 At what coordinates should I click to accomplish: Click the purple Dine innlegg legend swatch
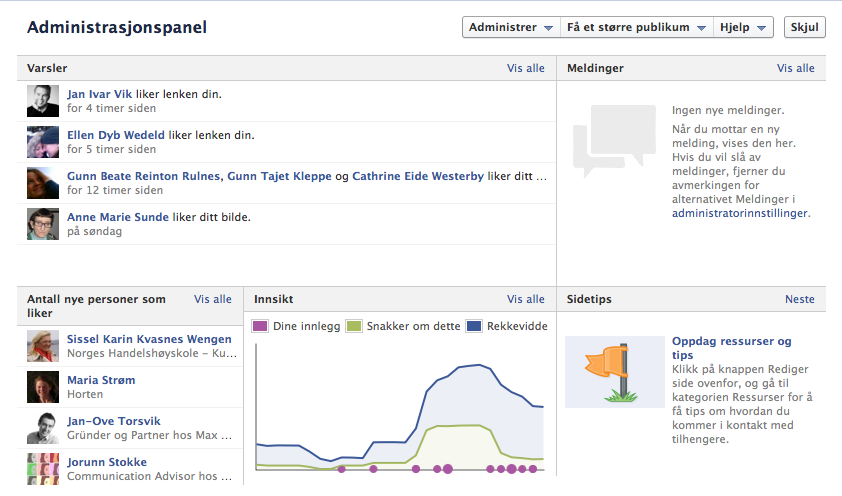(x=261, y=326)
